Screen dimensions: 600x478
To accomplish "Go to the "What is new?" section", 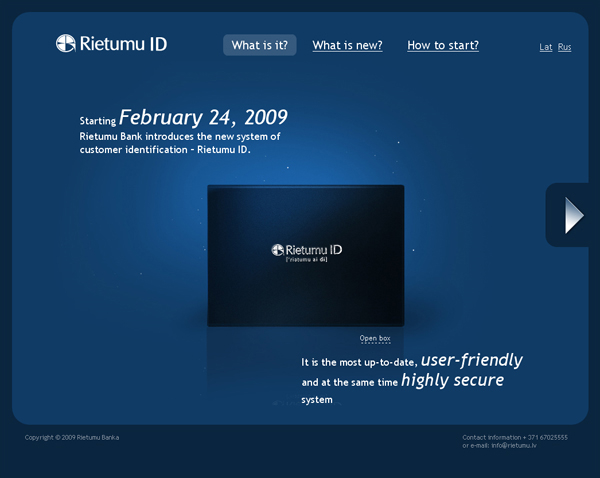I will [347, 46].
